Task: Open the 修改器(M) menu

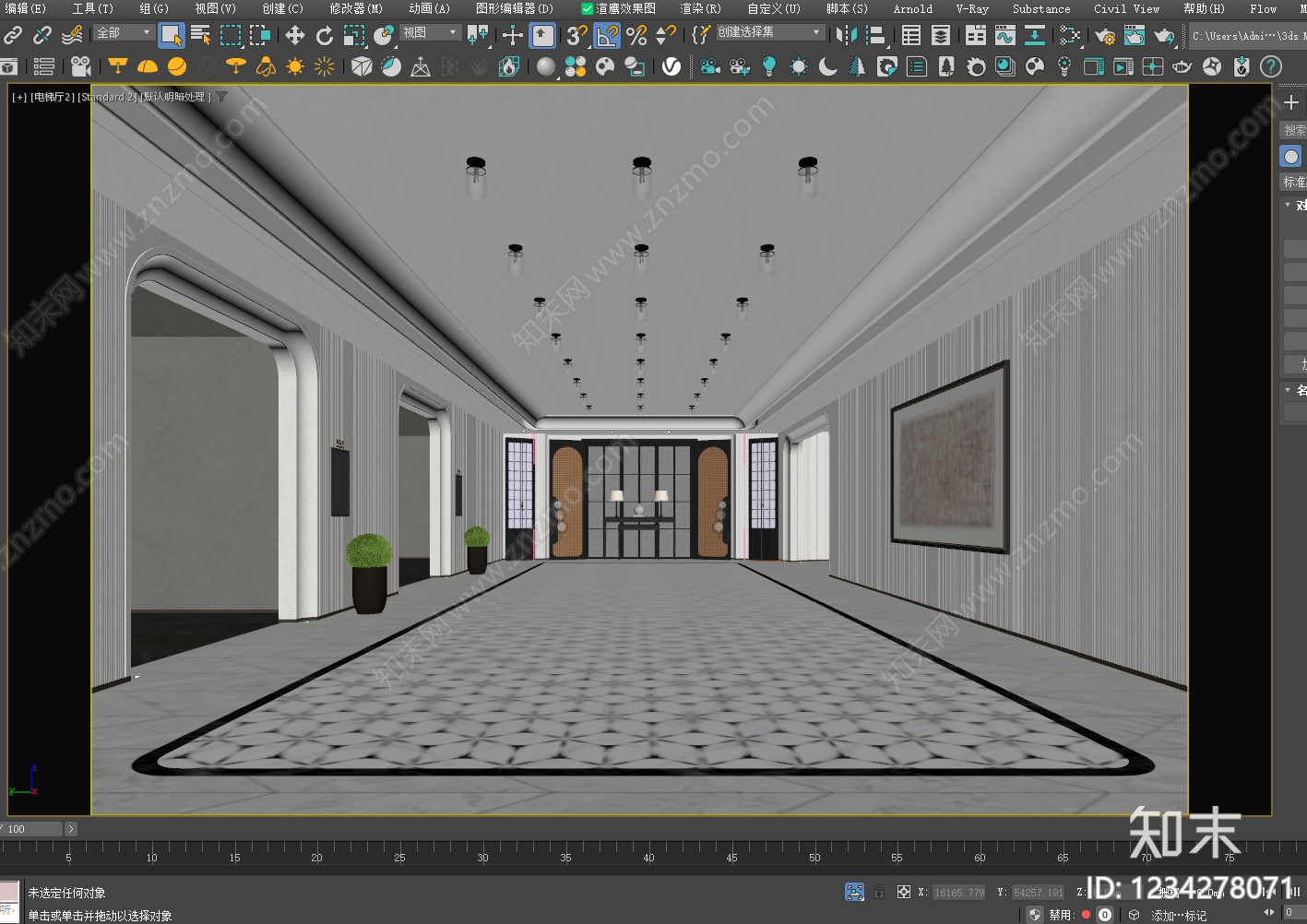Action: [x=356, y=8]
